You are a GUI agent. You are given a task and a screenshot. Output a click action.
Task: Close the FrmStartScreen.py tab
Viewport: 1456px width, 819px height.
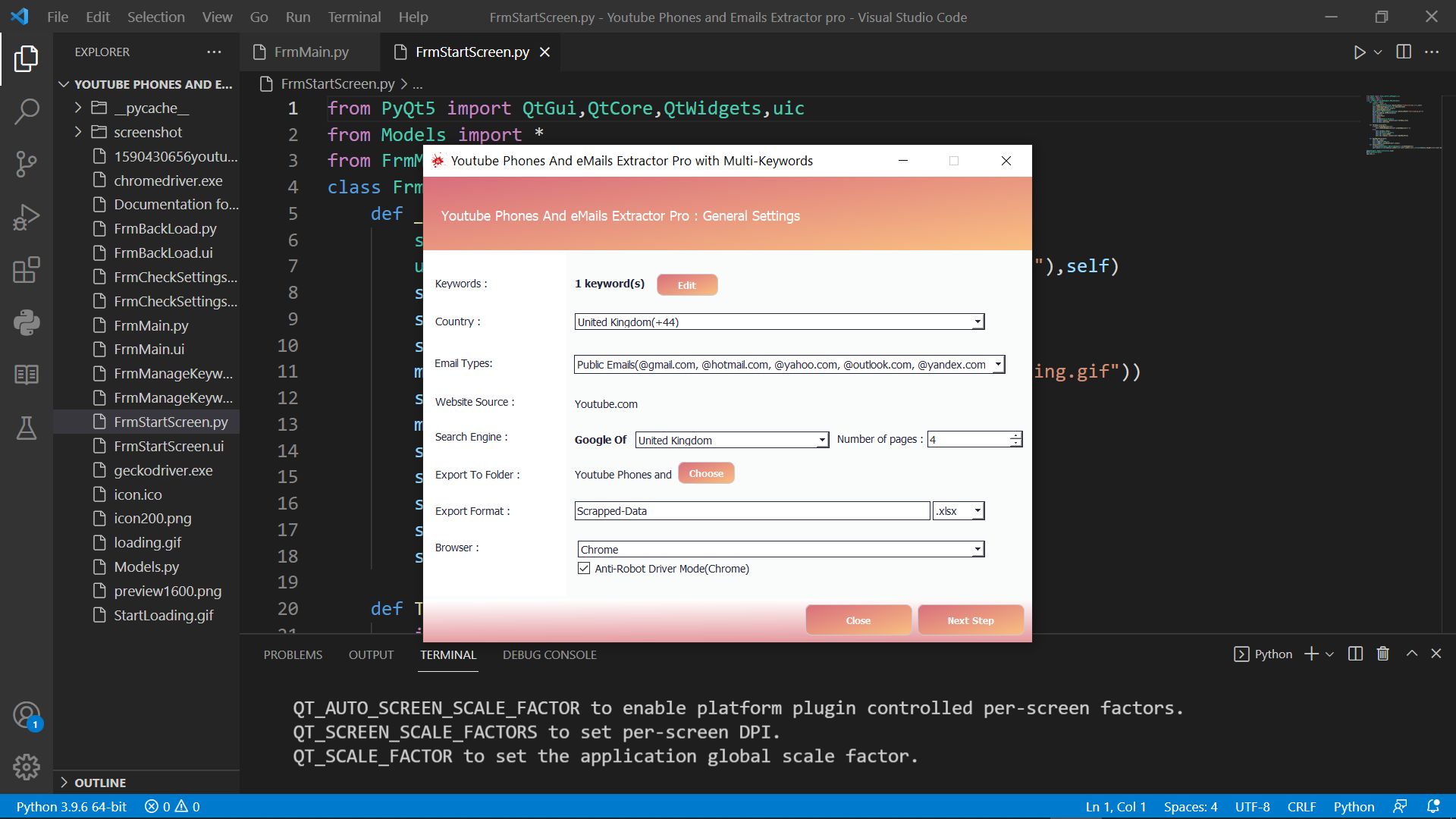pyautogui.click(x=544, y=52)
